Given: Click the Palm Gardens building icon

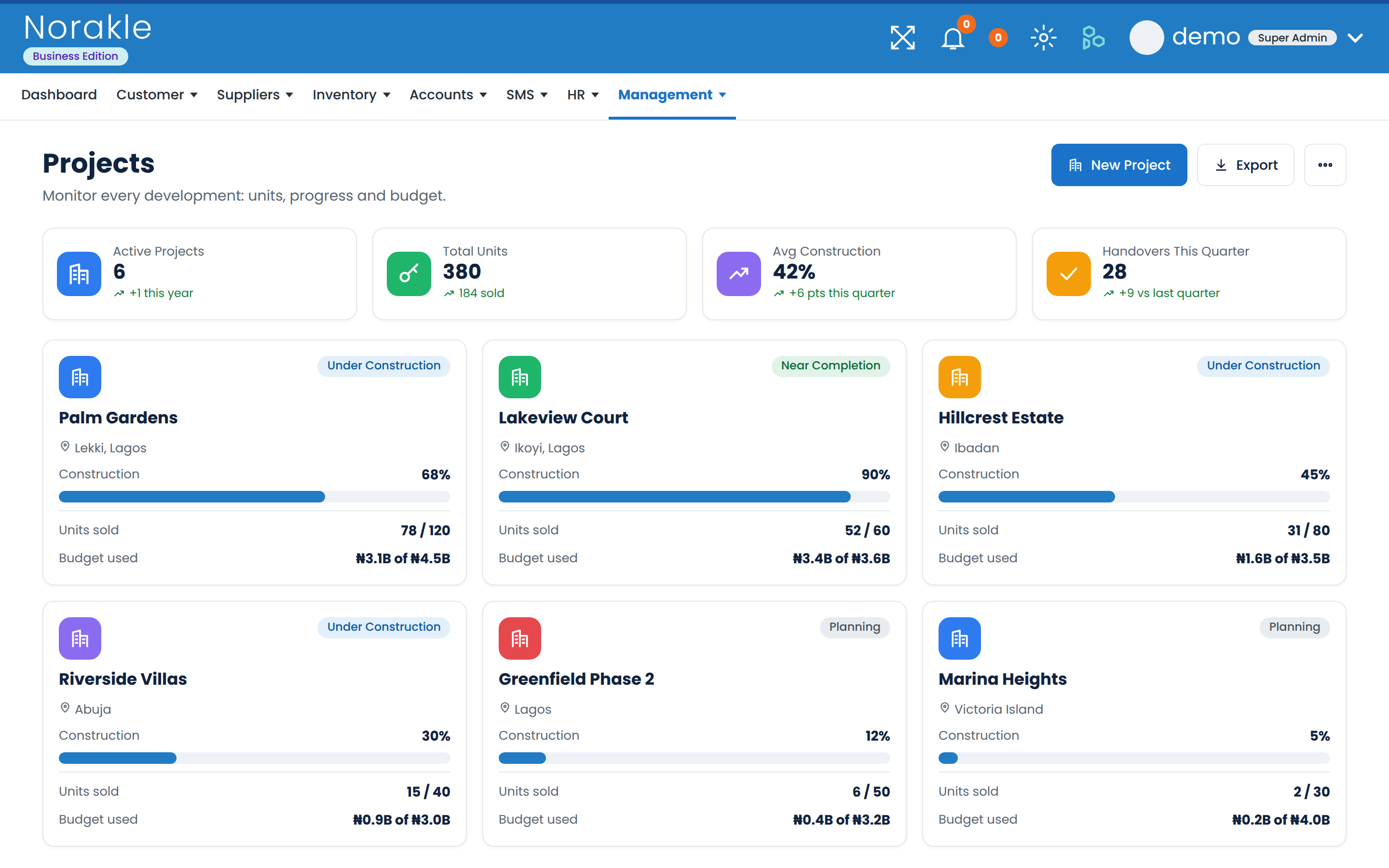Looking at the screenshot, I should pos(80,377).
